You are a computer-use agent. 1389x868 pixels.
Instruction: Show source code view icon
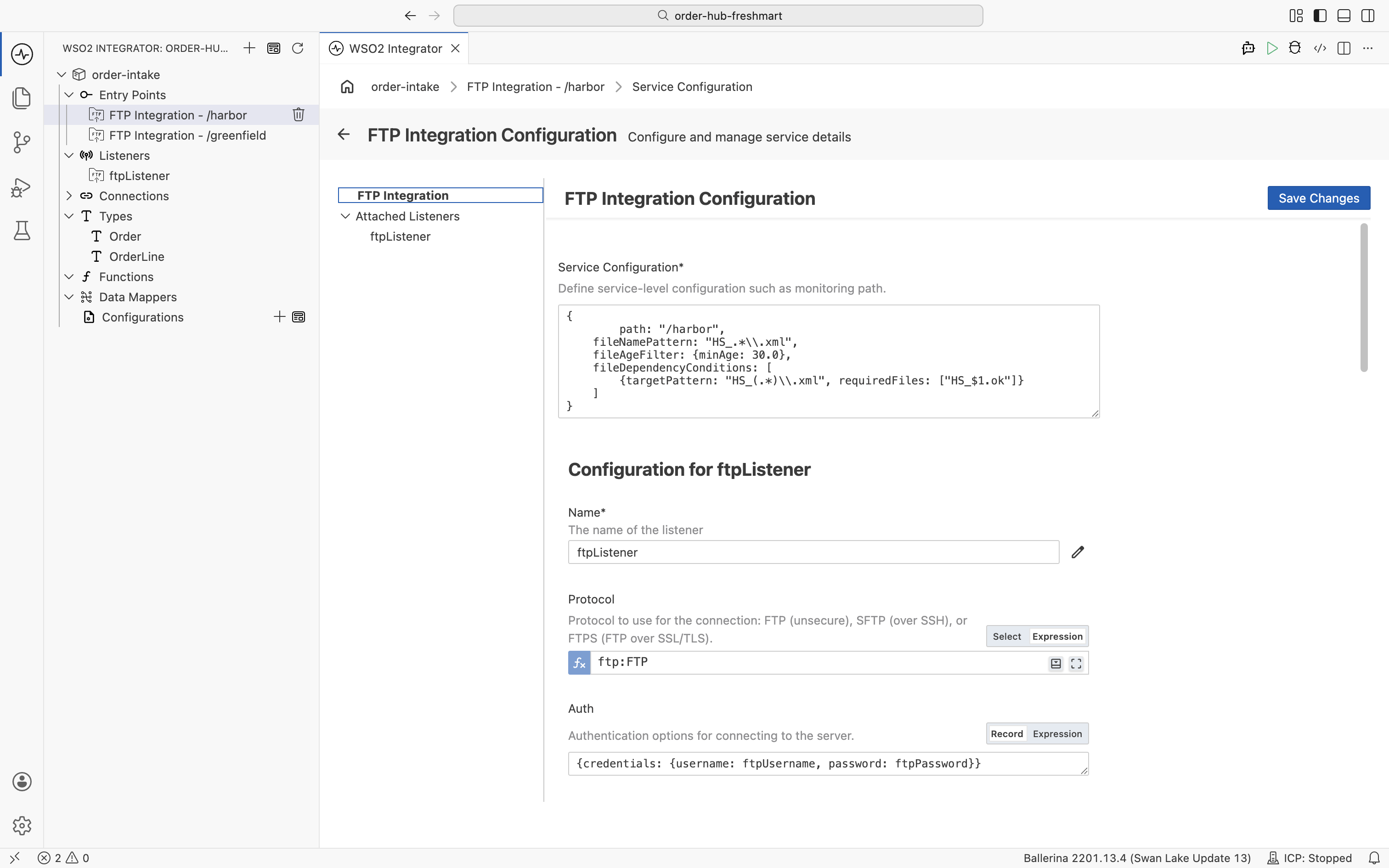[x=1320, y=48]
